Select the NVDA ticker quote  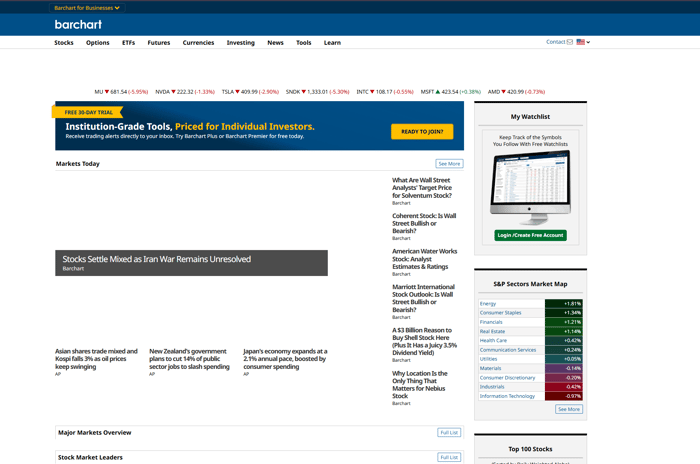click(185, 92)
